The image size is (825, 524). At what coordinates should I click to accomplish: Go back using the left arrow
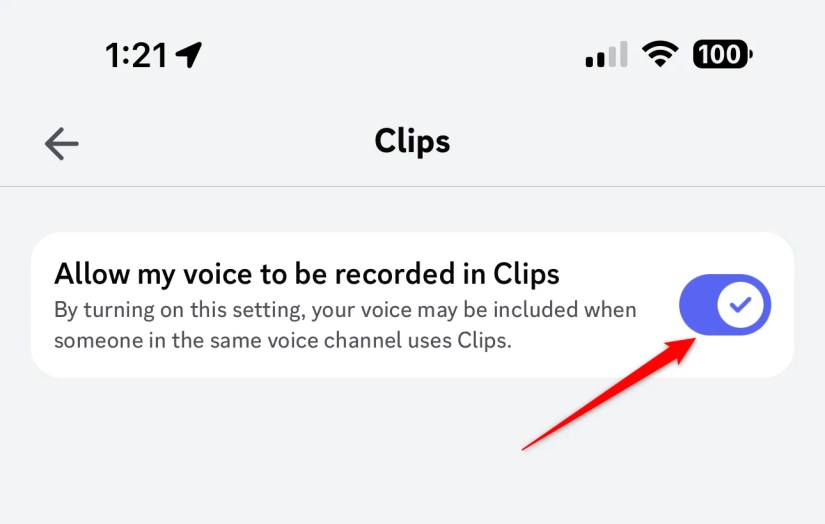coord(62,143)
